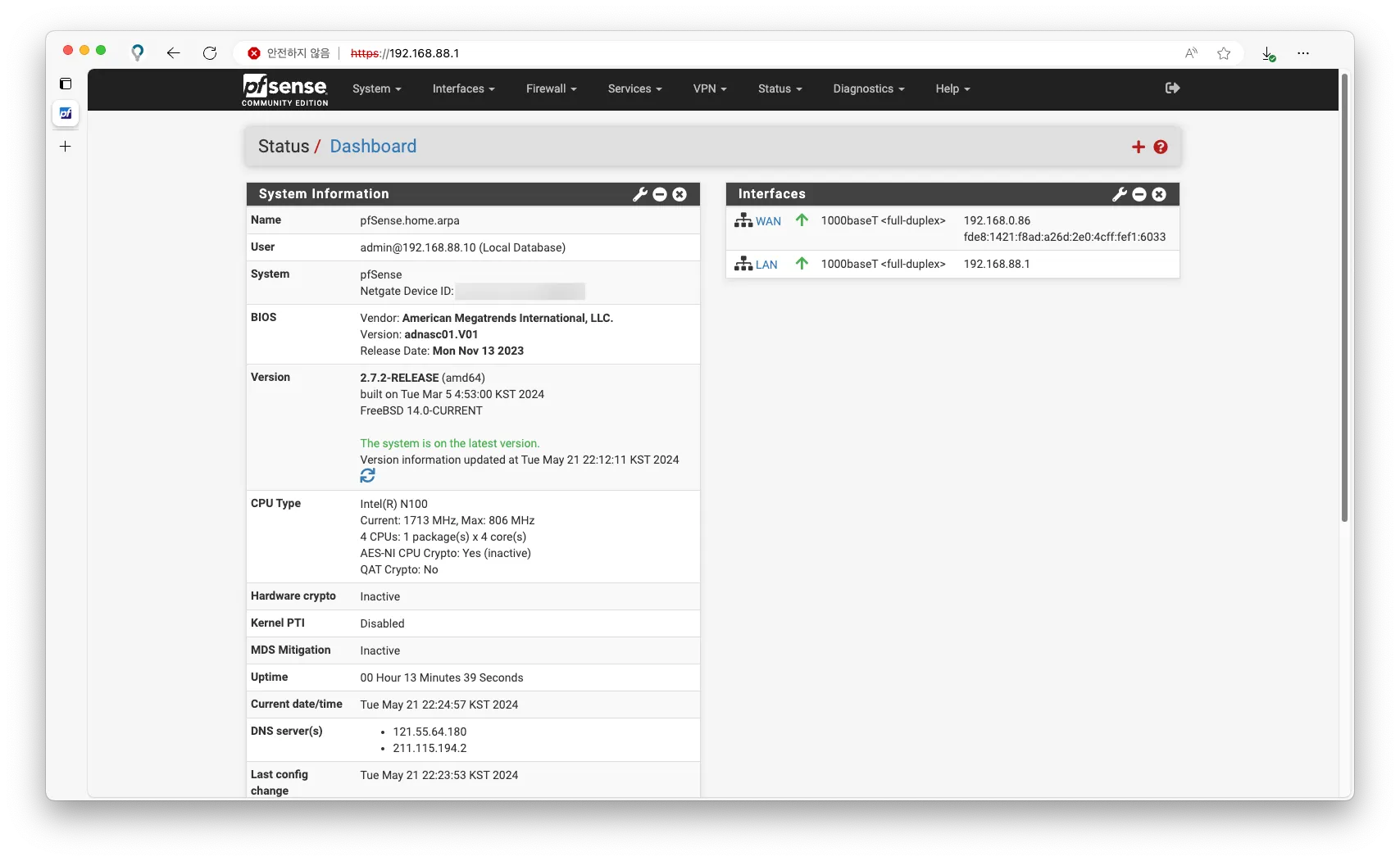
Task: Click the LAN IP 192.168.88.1 in widget
Action: 997,264
